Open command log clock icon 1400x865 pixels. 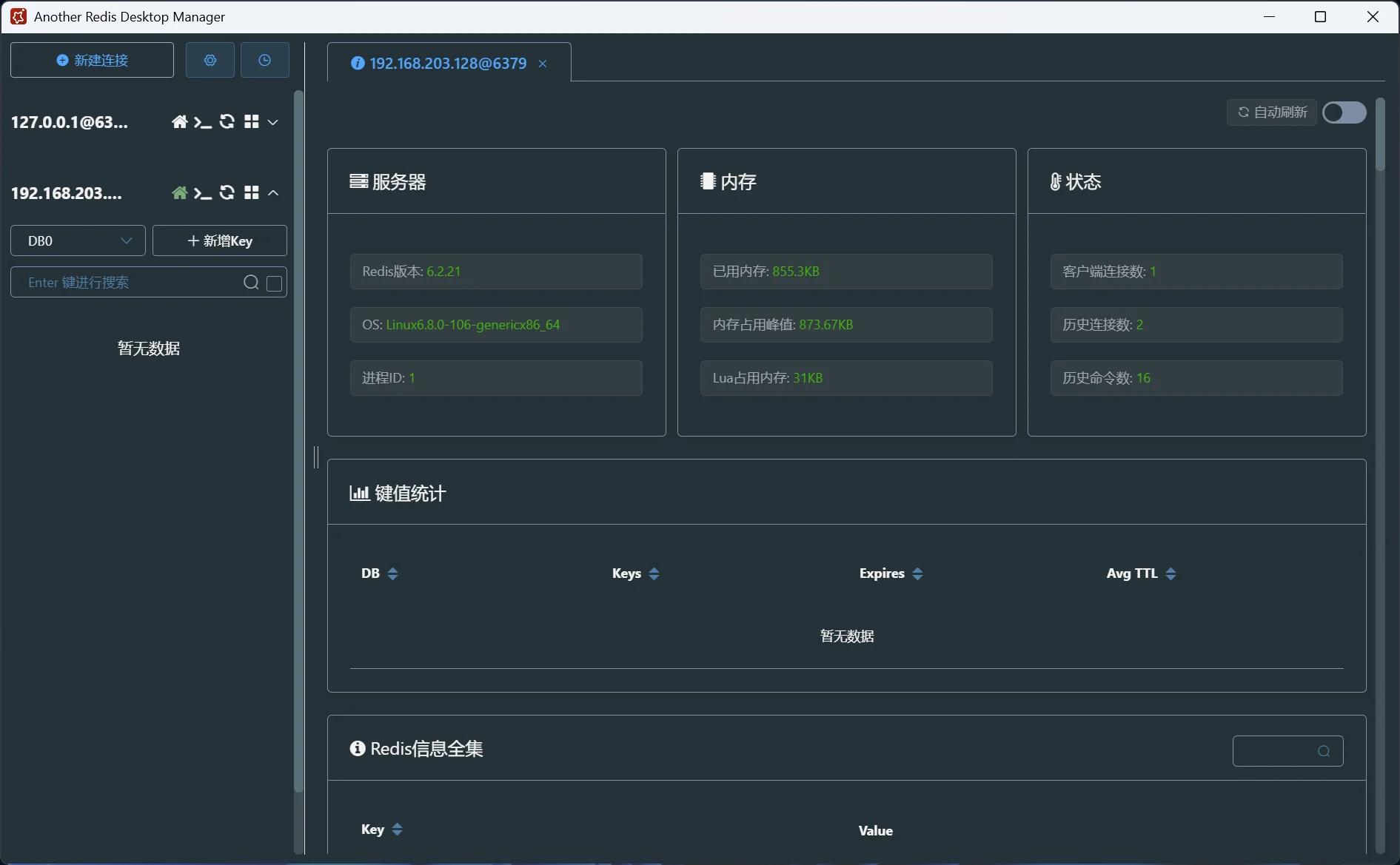click(x=264, y=60)
